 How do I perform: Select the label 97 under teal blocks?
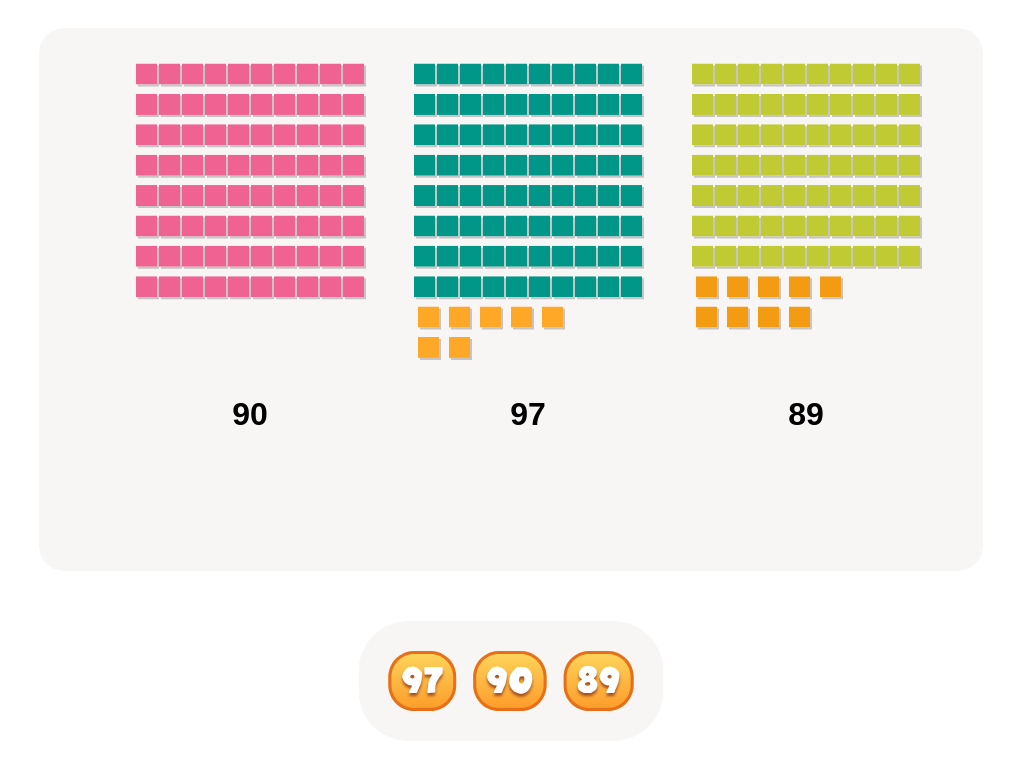coord(527,415)
